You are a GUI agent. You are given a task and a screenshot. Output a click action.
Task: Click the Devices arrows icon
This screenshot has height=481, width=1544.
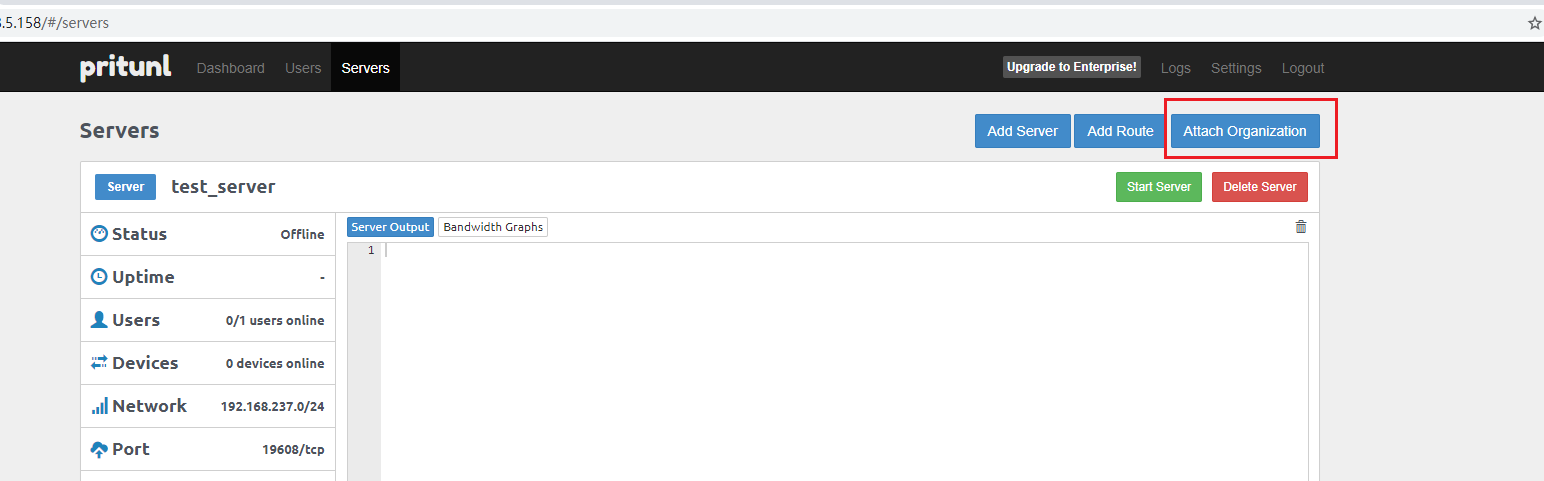coord(99,363)
